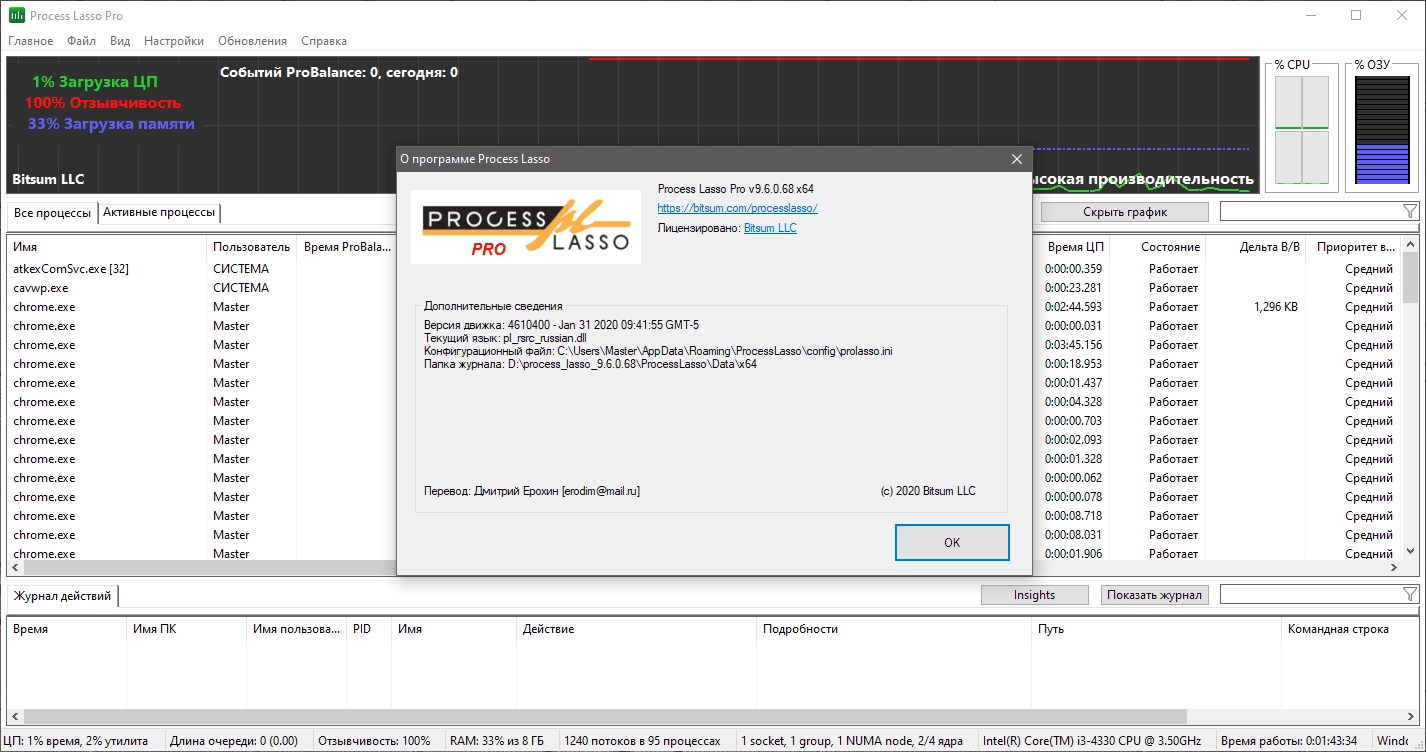This screenshot has width=1426, height=752.
Task: Click the Имя ПК column header in the log
Action: (x=186, y=629)
